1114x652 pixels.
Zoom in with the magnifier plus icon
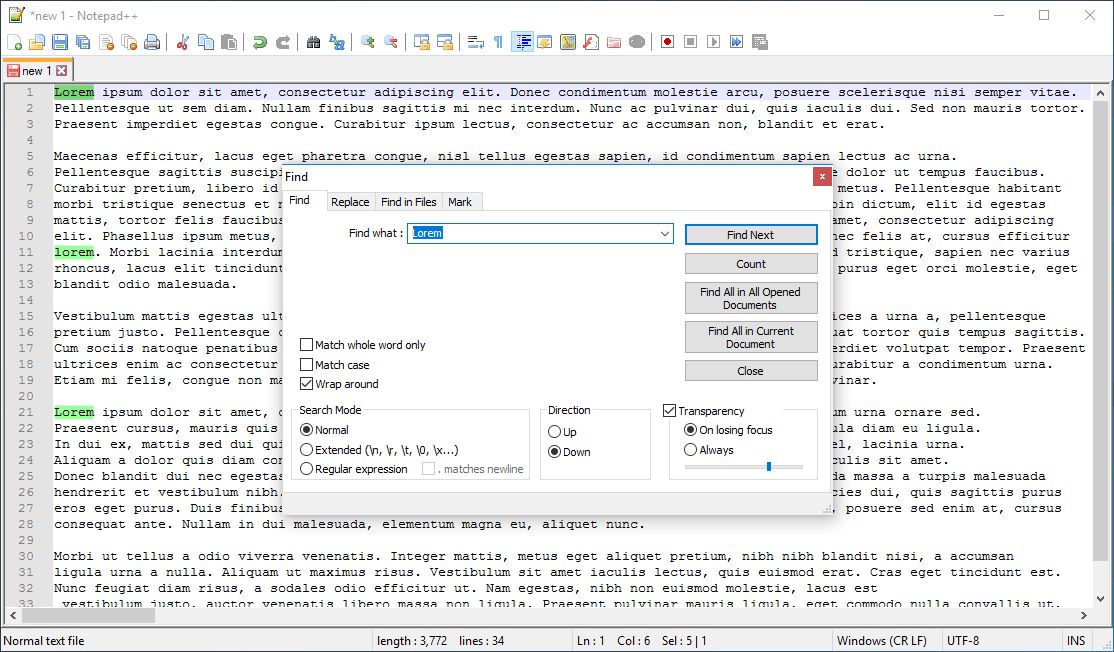pos(367,43)
